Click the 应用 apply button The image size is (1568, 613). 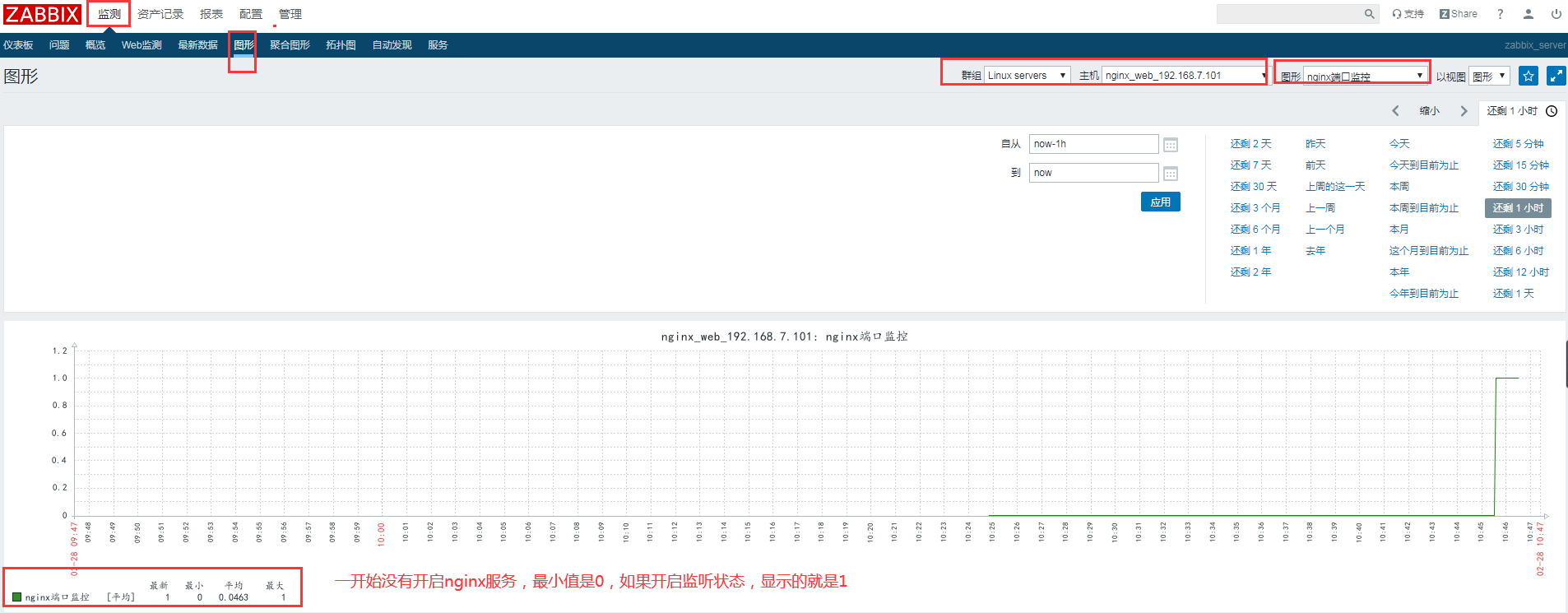[1160, 202]
